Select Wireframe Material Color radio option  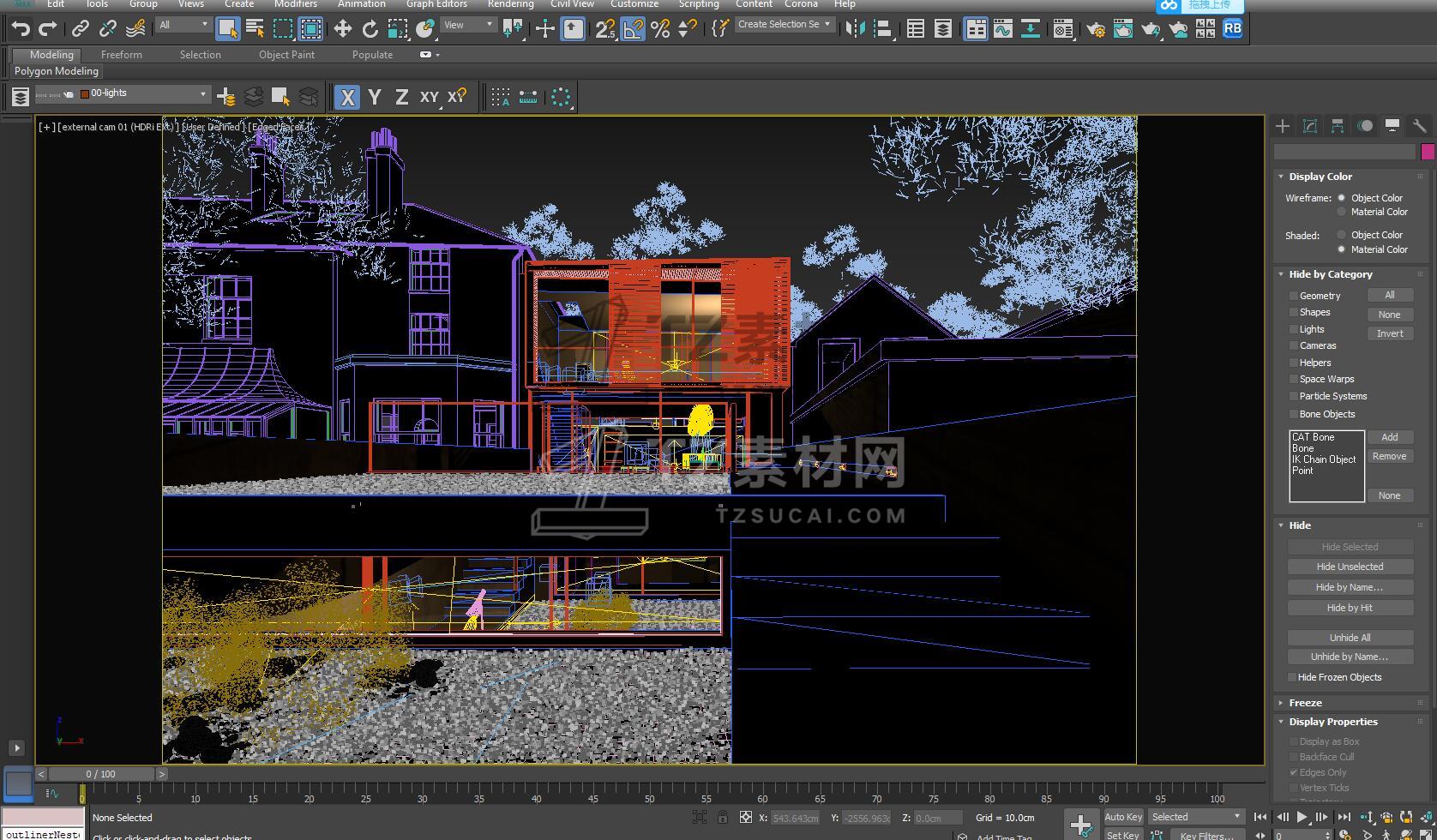tap(1342, 212)
